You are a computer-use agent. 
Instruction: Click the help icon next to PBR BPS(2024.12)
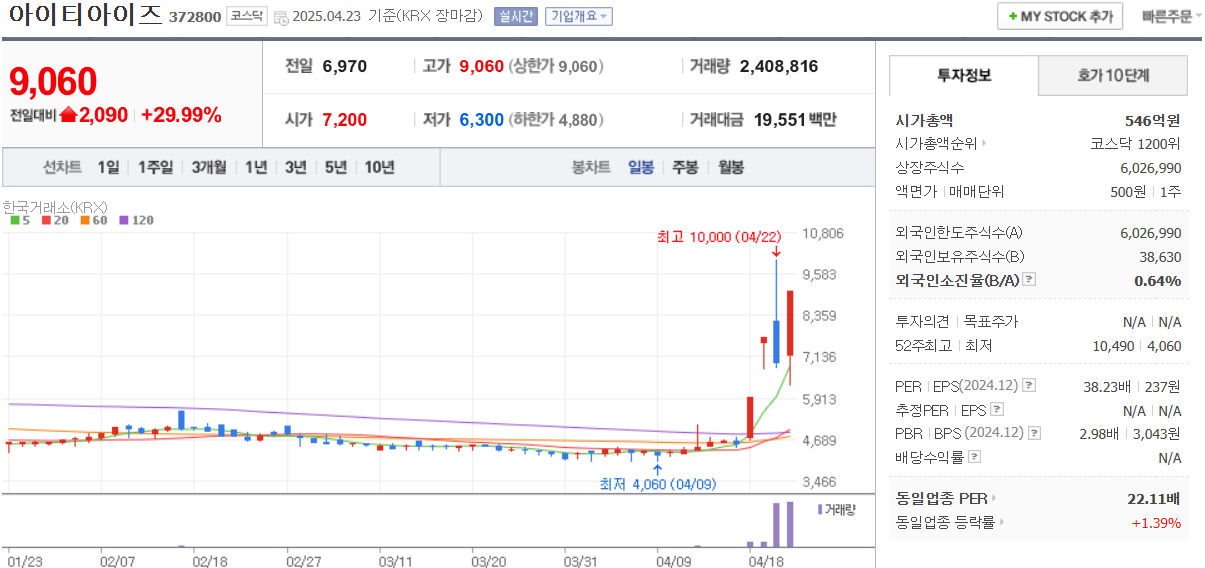tap(1035, 433)
